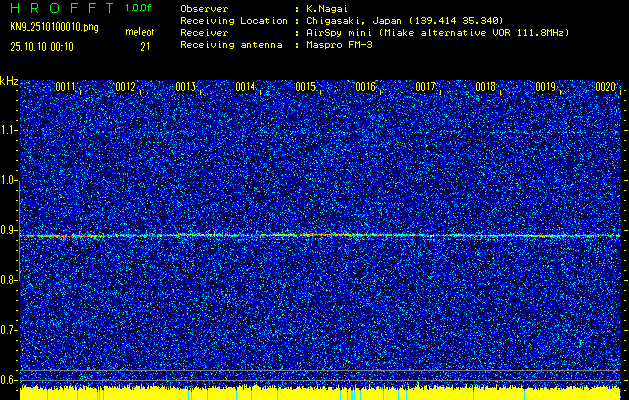Click the 1.1 frequency axis label
This screenshot has height=400, width=629.
click(9, 130)
